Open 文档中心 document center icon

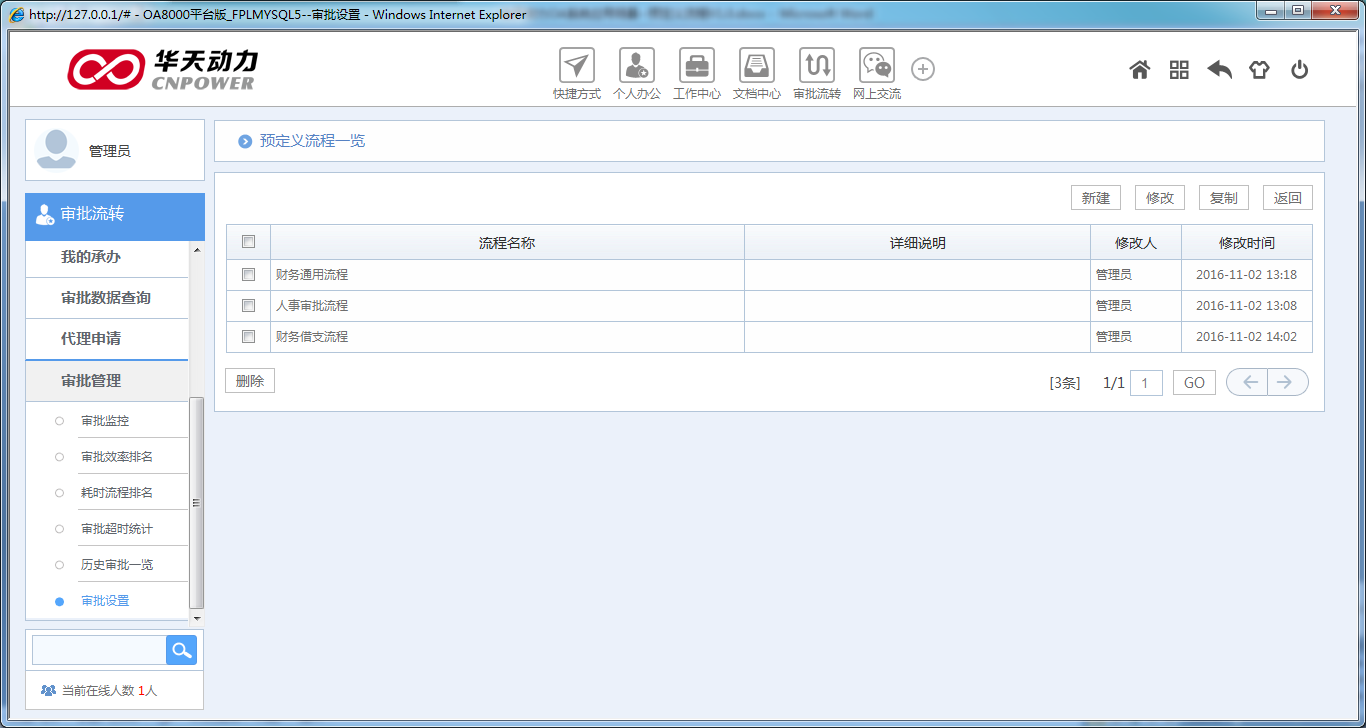coord(756,66)
